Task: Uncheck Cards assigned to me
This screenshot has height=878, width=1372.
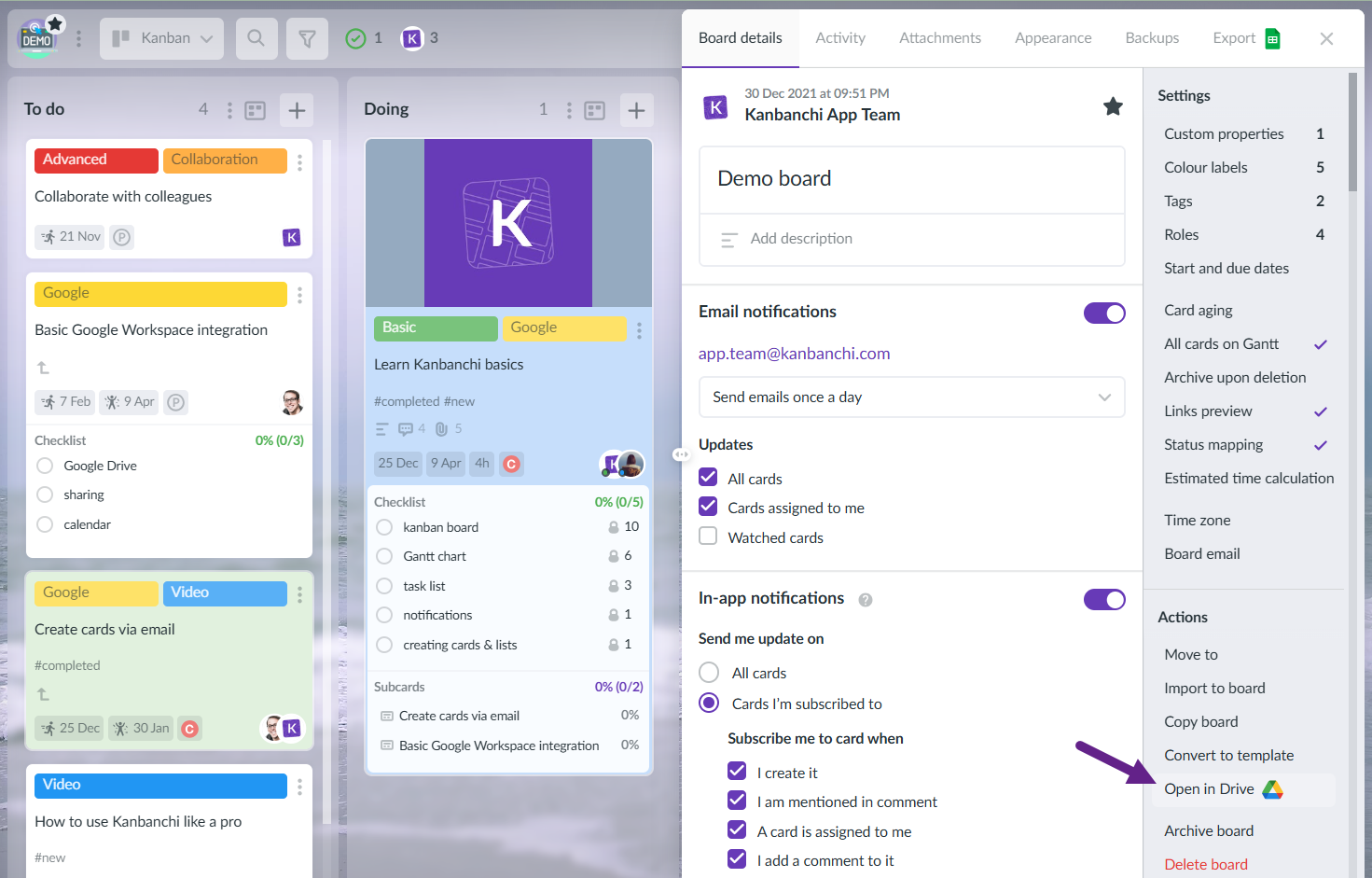Action: pyautogui.click(x=708, y=507)
